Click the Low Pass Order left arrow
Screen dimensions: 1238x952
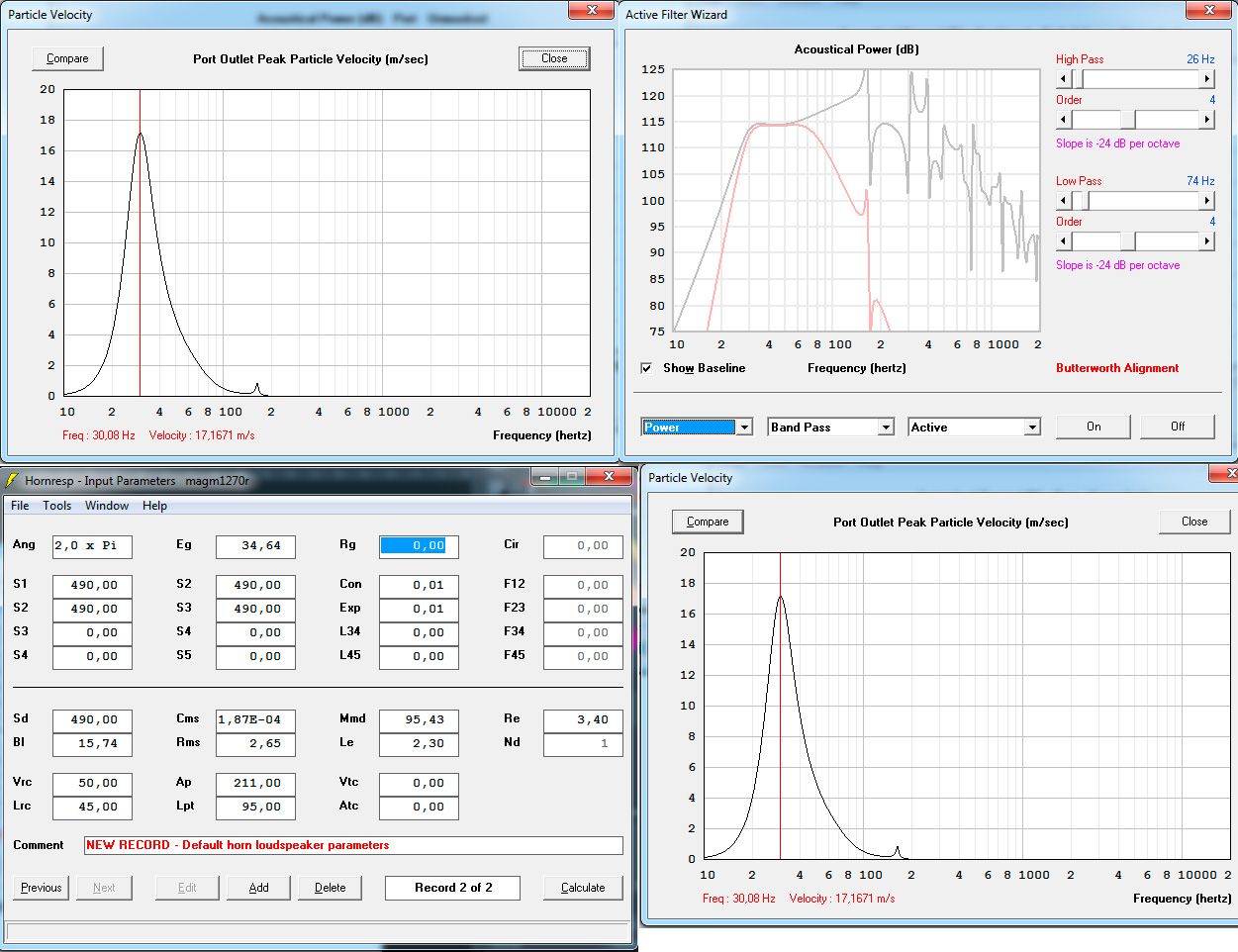coord(1064,241)
